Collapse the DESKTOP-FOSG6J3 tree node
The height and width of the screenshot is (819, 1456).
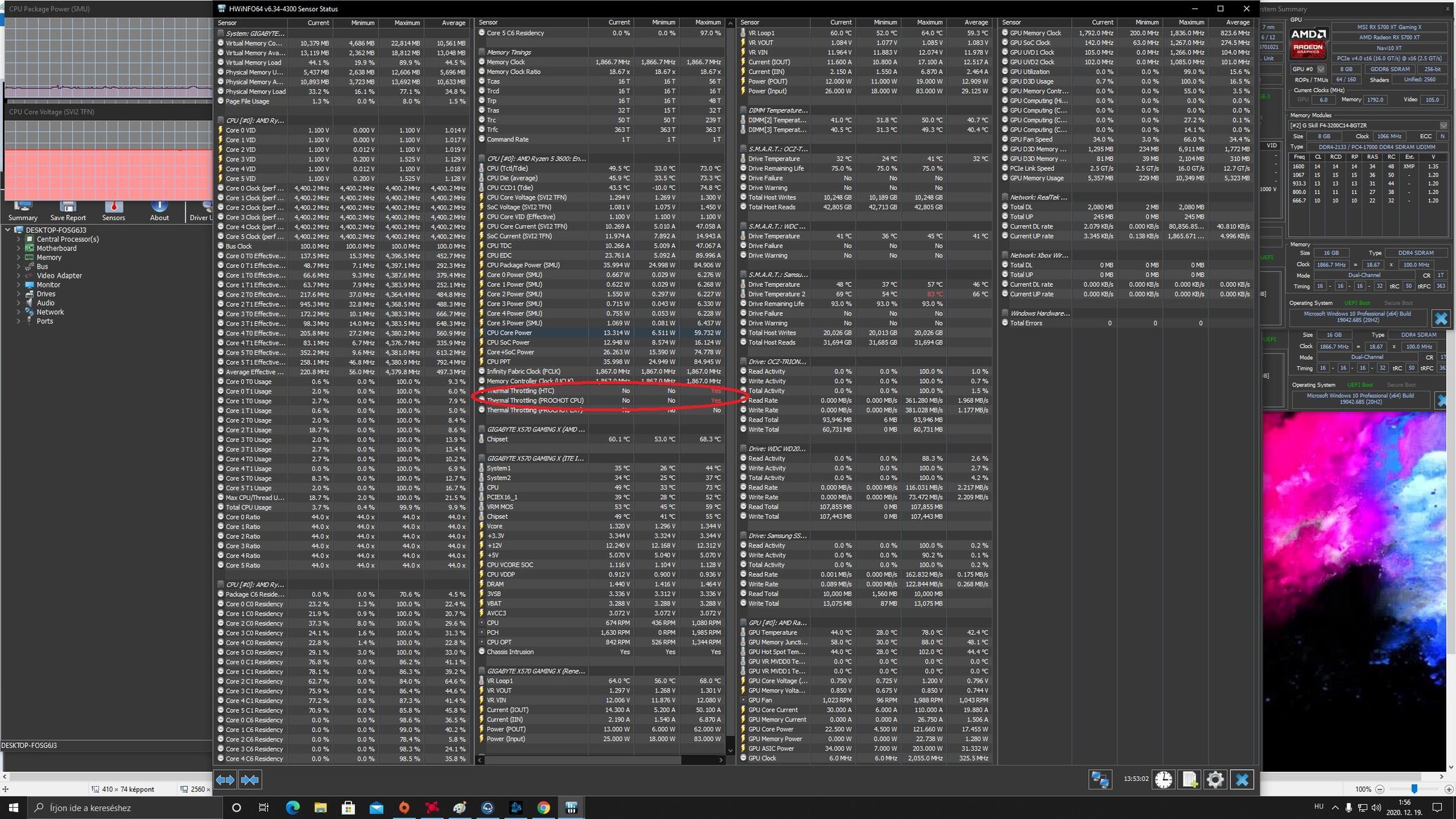pos(8,230)
